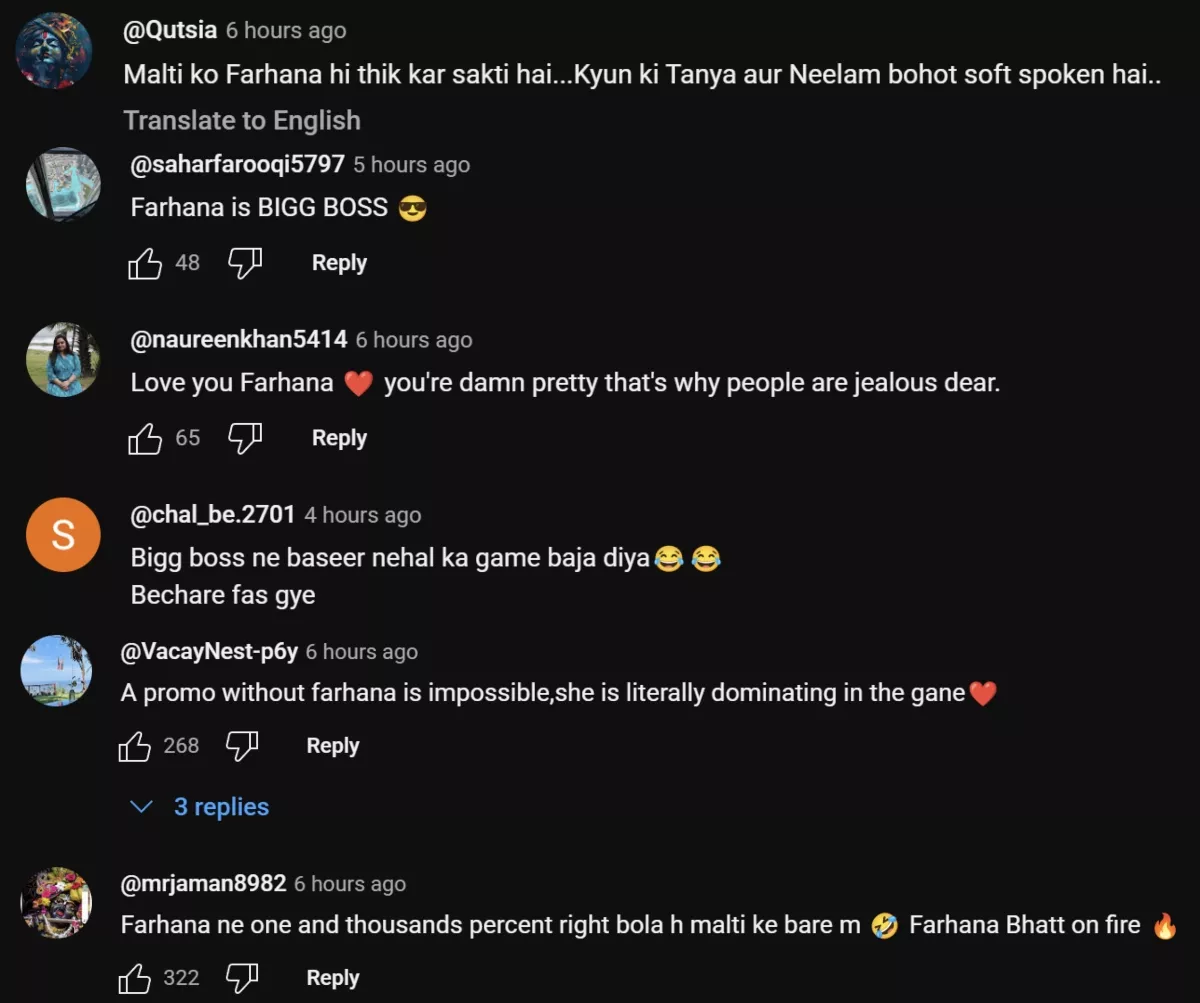The image size is (1200, 1003).
Task: Like the @VacayNest-p6y promo comment
Action: (x=135, y=747)
